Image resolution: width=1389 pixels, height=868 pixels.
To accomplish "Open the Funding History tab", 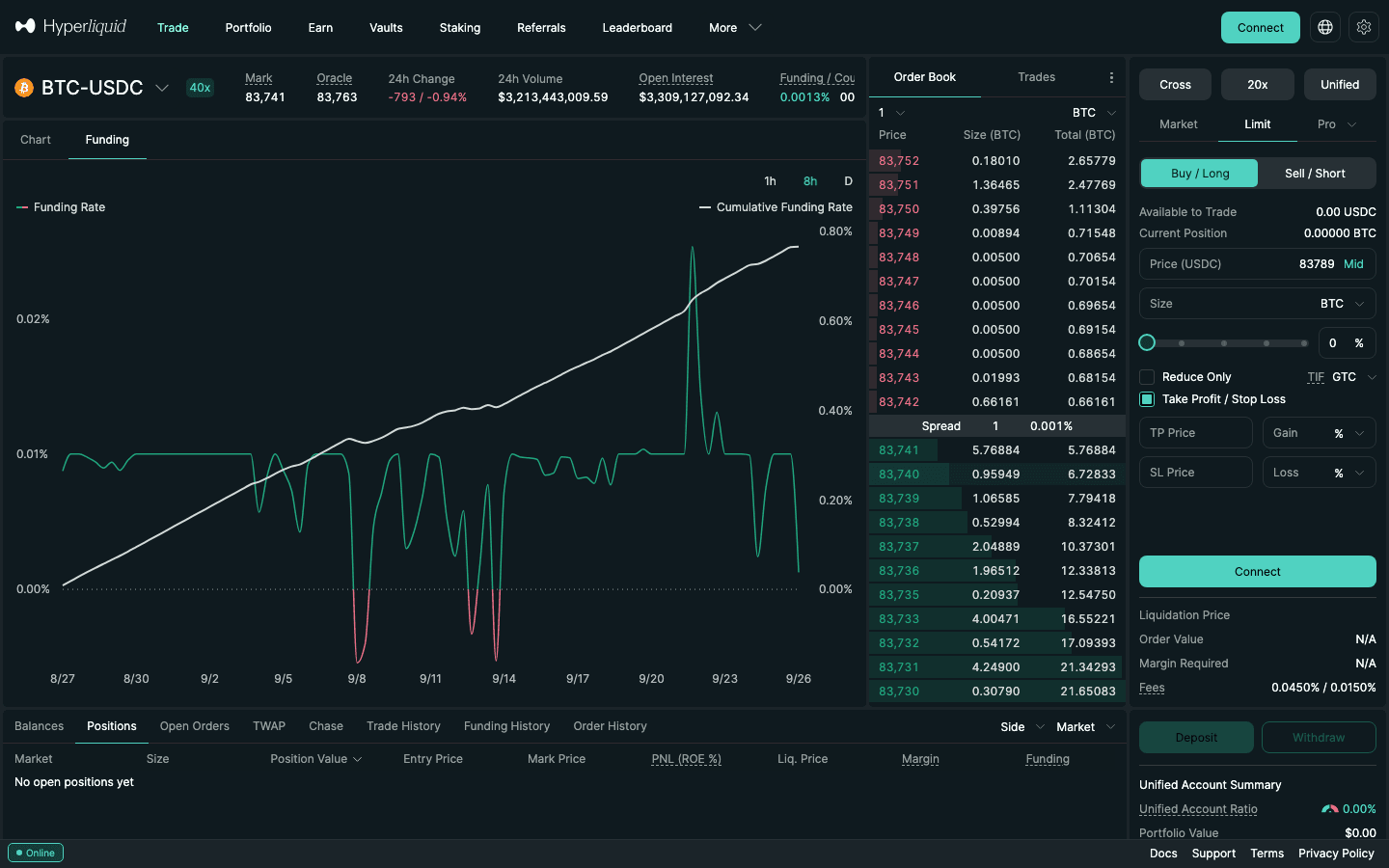I will pyautogui.click(x=506, y=726).
